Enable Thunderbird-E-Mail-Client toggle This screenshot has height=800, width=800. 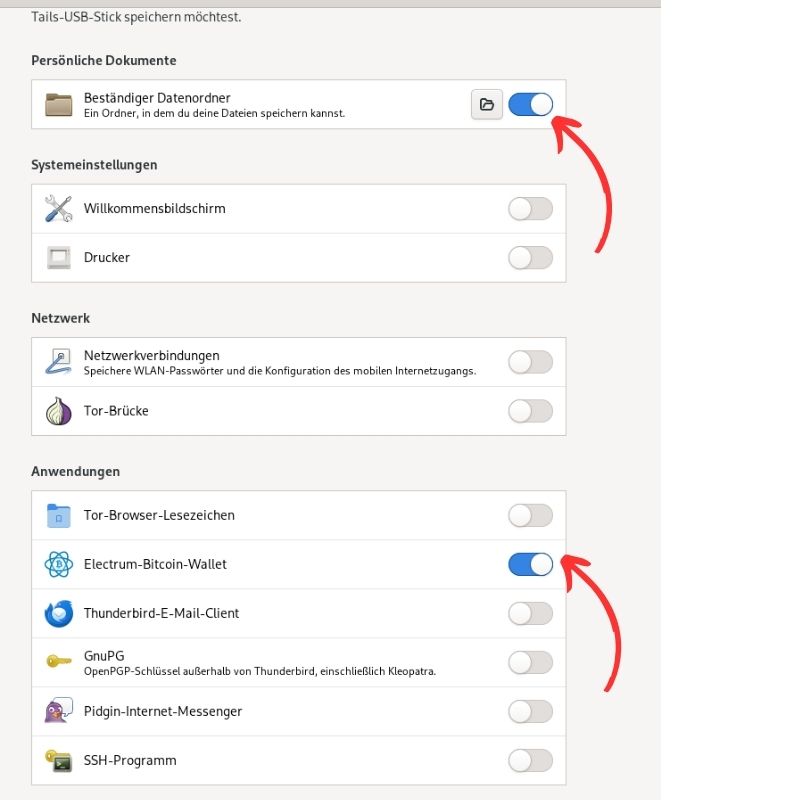pos(530,613)
